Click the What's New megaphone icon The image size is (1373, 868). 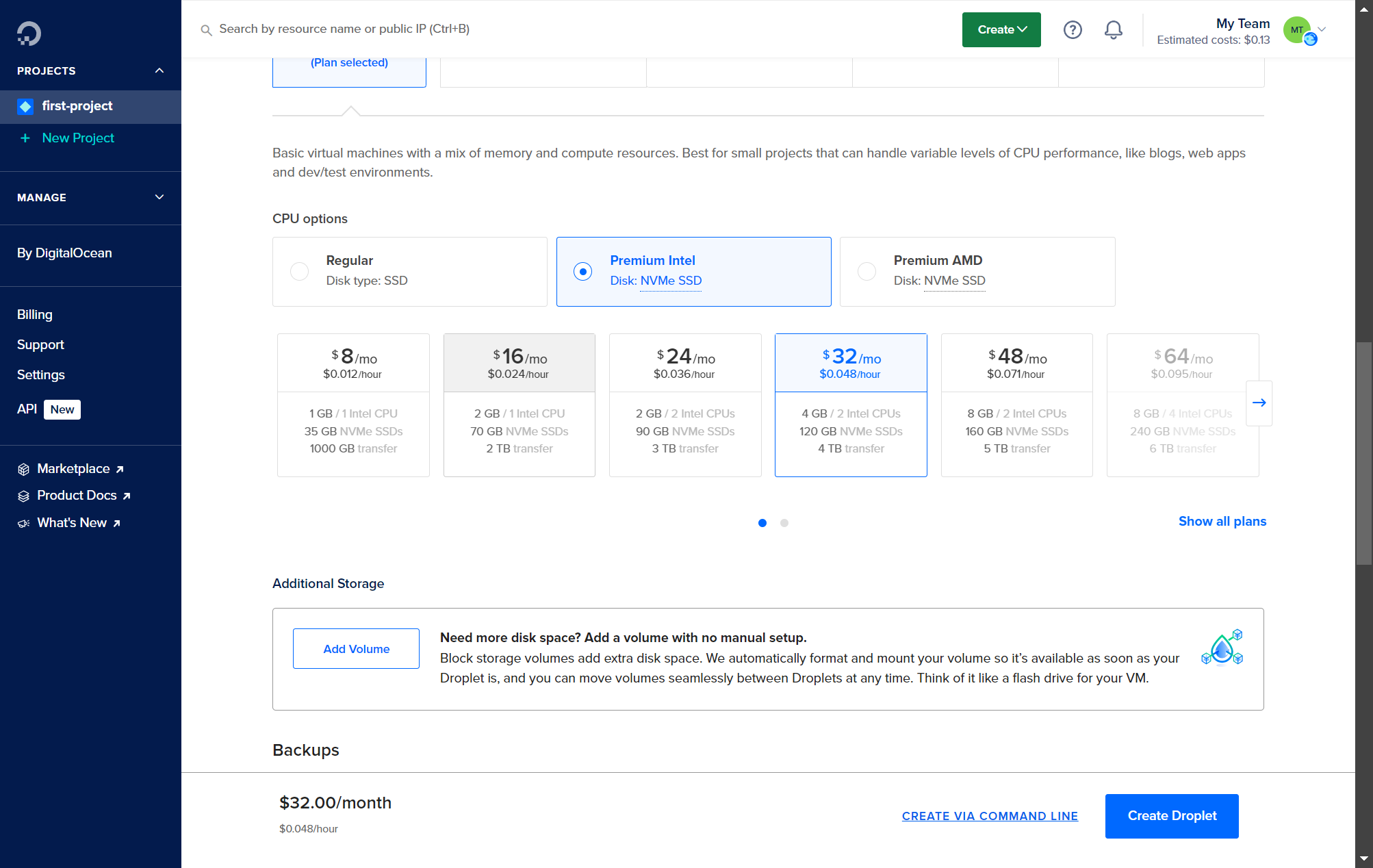click(24, 523)
